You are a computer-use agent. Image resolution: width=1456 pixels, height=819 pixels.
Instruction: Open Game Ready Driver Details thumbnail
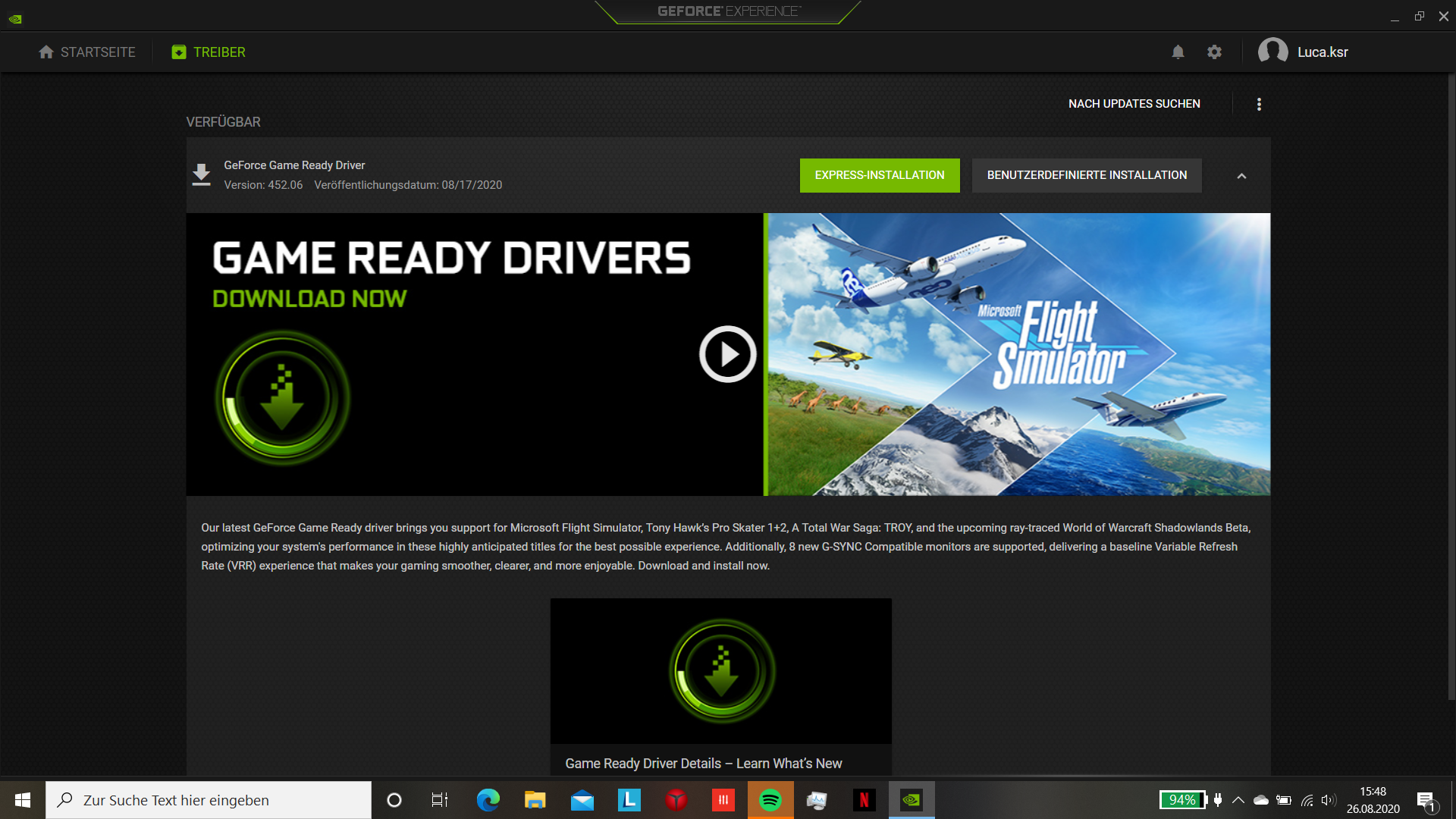pos(721,670)
